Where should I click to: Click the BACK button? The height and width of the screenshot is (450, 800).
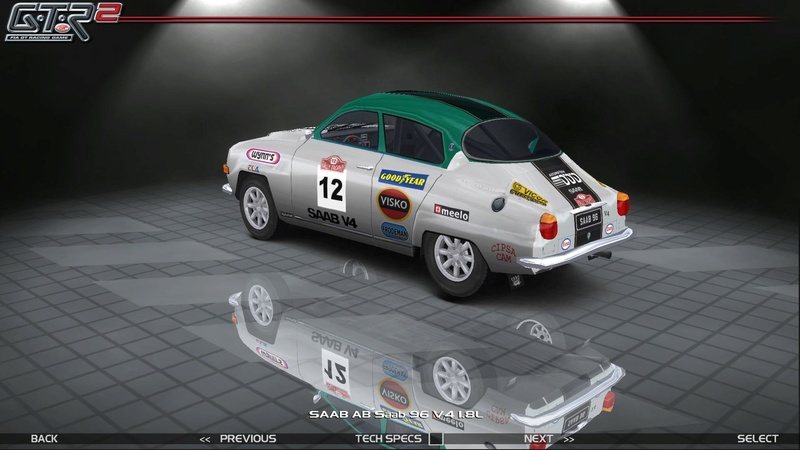(x=44, y=439)
